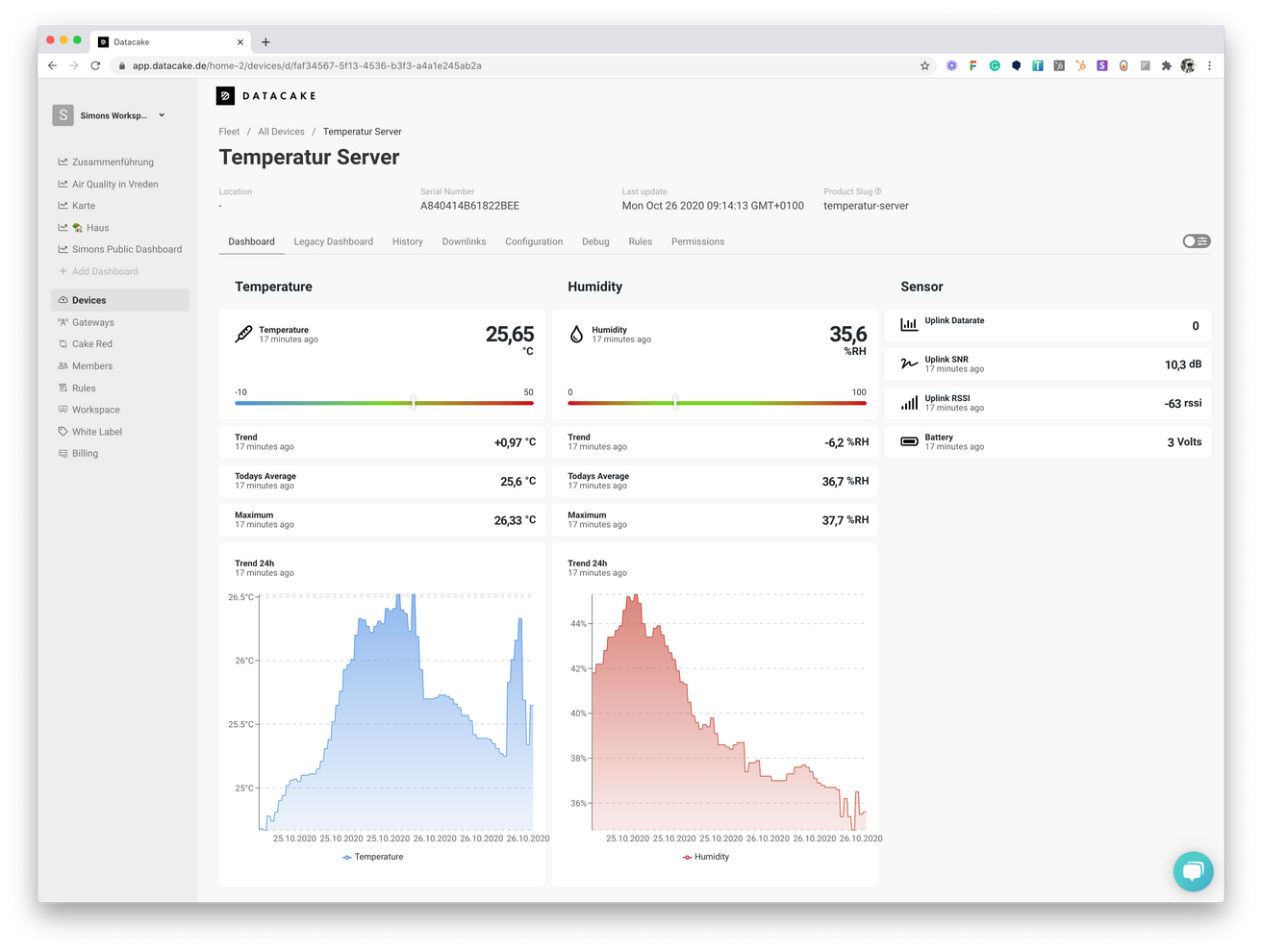Follow the All Devices breadcrumb link
Viewport: 1262px width, 952px height.
281,131
